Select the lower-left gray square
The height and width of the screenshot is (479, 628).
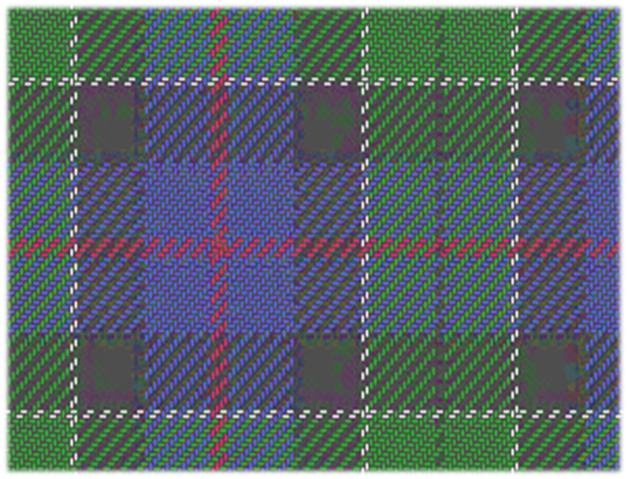click(108, 367)
